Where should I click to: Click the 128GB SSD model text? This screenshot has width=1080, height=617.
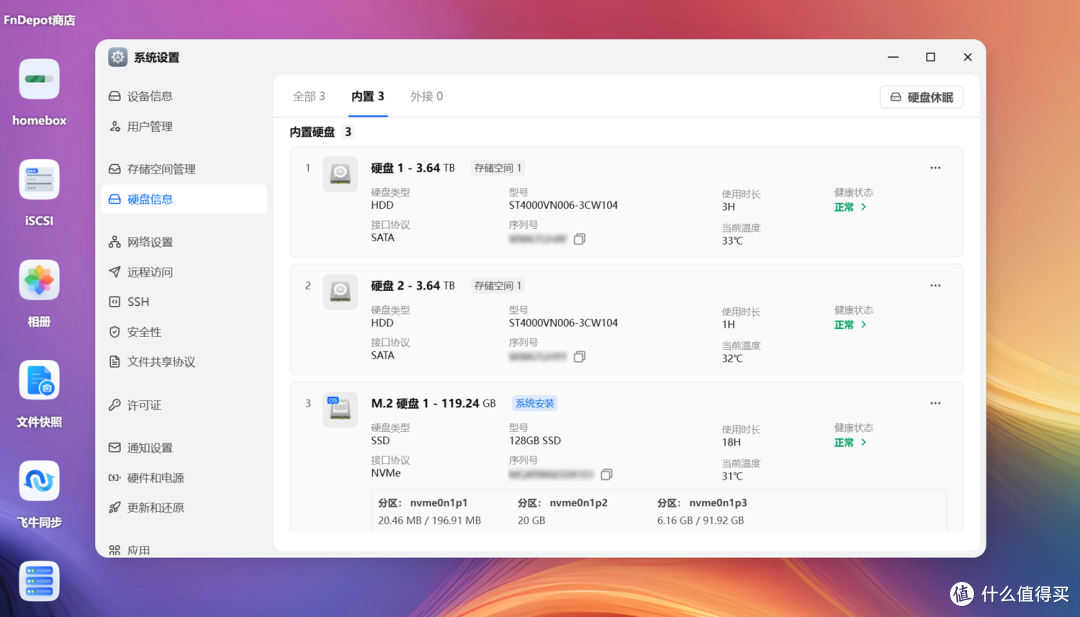(x=534, y=441)
